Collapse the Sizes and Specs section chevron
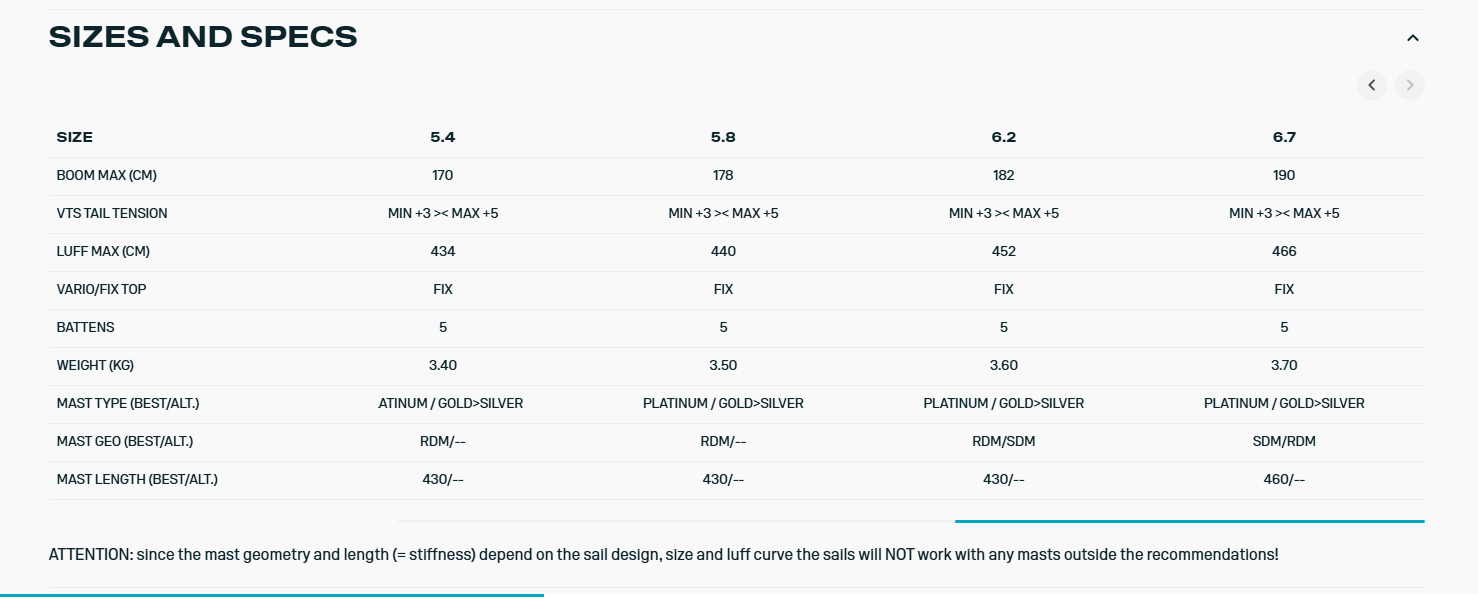Viewport: 1478px width, 599px height. click(x=1412, y=38)
